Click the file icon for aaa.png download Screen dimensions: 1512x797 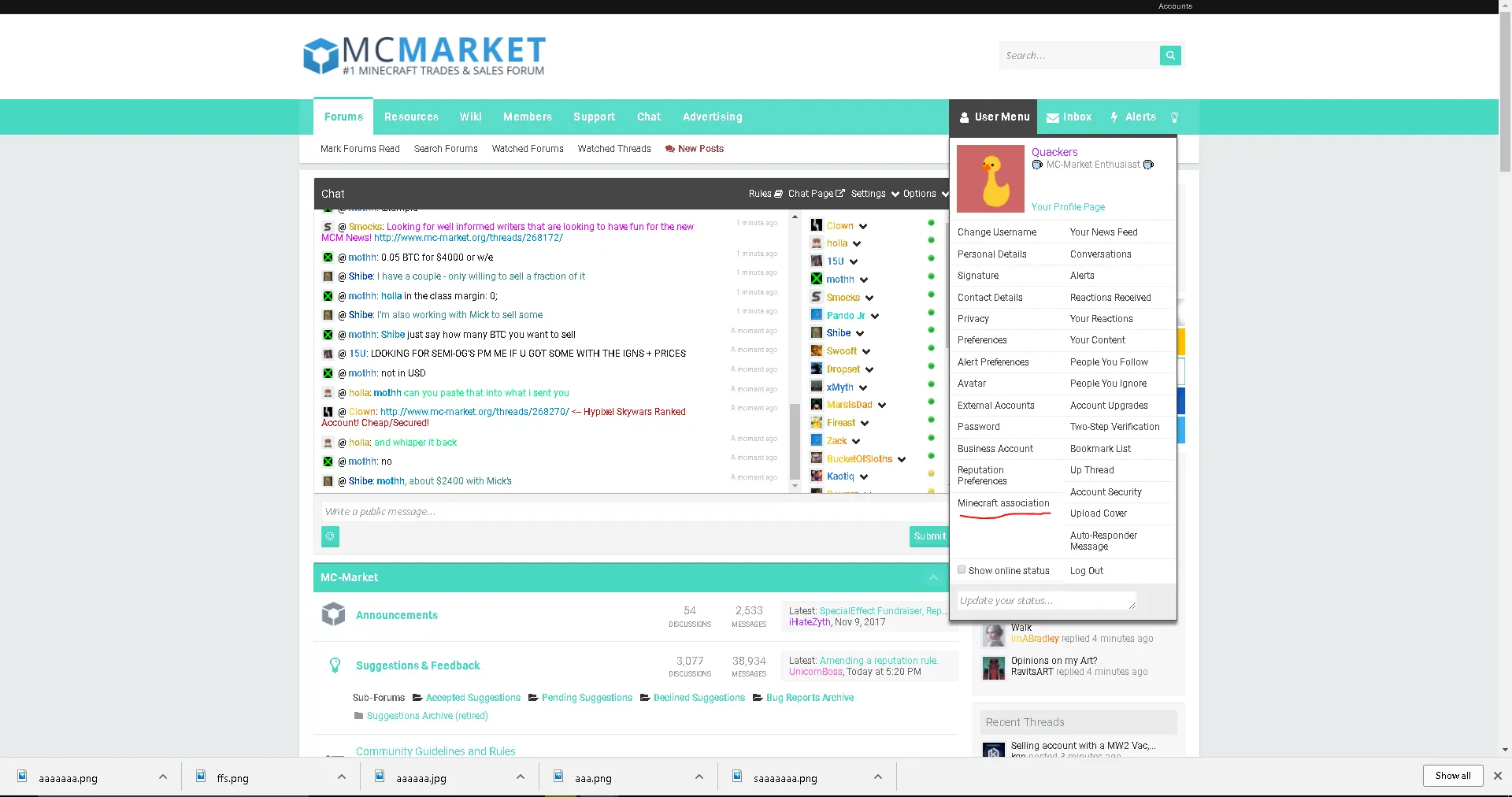pyautogui.click(x=558, y=777)
